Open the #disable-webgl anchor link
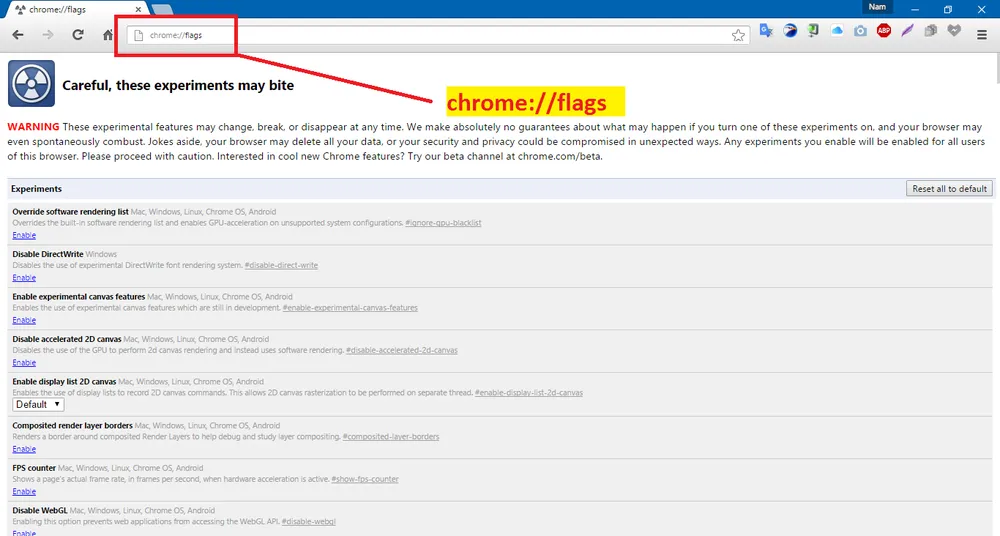Viewport: 1000px width, 536px height. (309, 521)
